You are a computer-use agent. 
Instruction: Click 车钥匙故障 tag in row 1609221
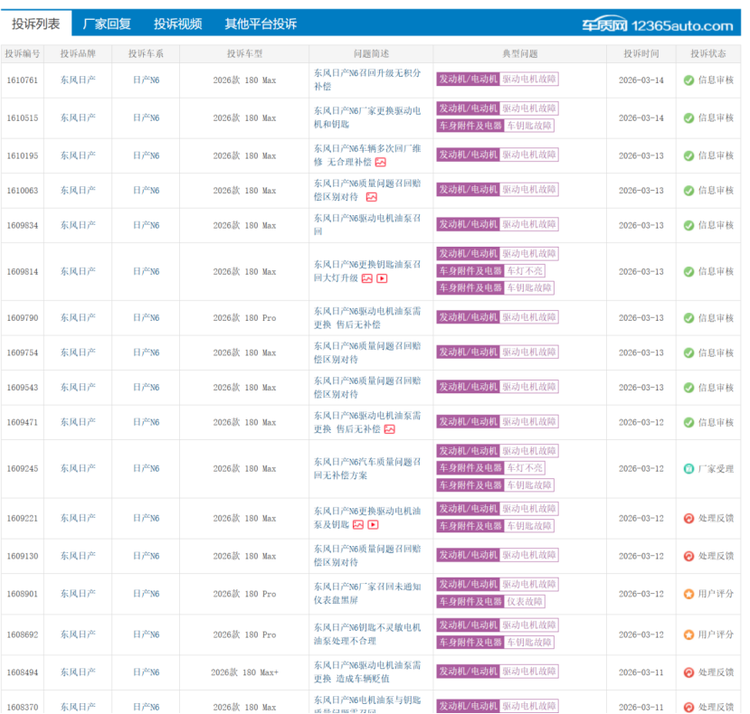coord(529,526)
